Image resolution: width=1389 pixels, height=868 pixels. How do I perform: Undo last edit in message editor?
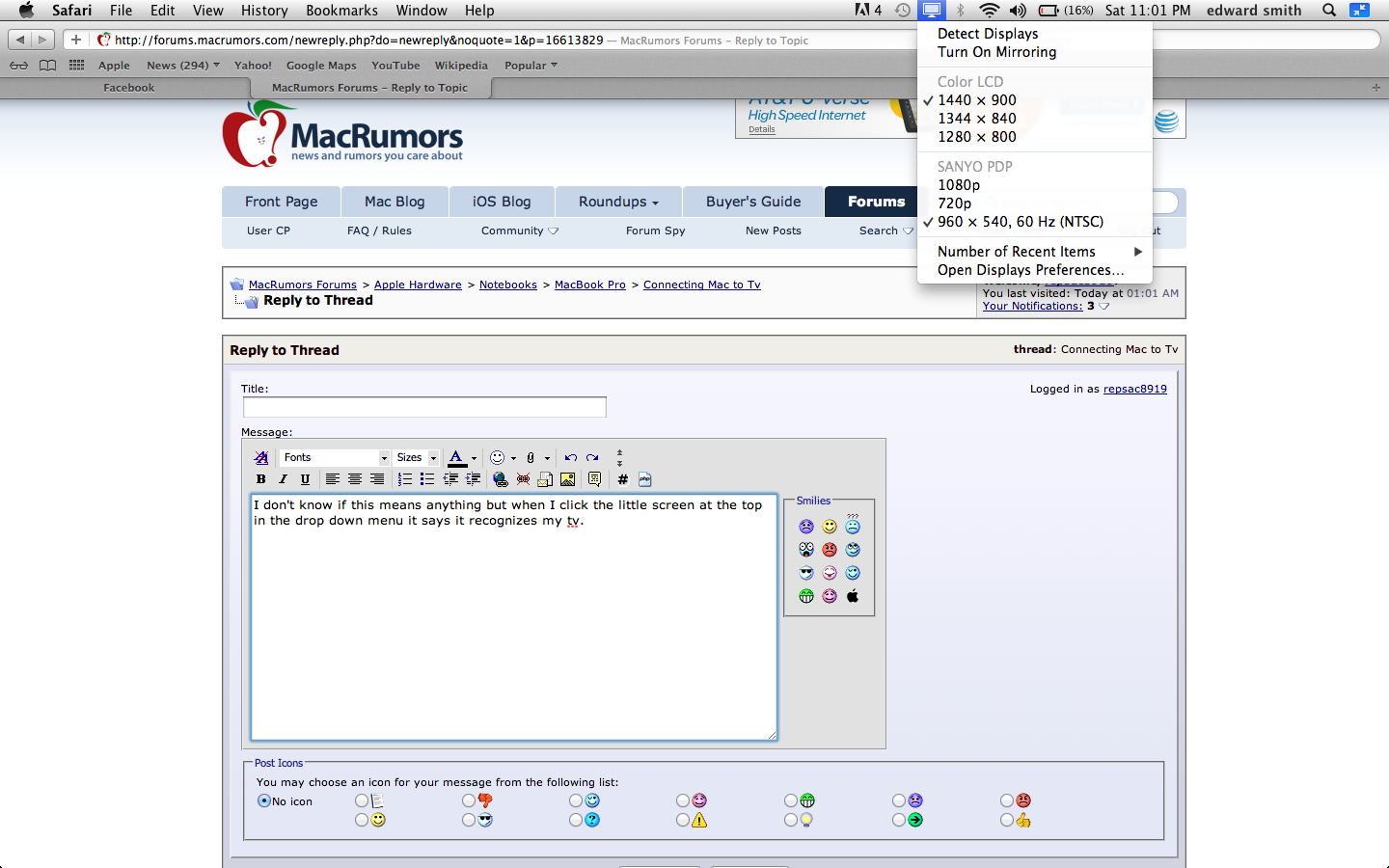571,458
